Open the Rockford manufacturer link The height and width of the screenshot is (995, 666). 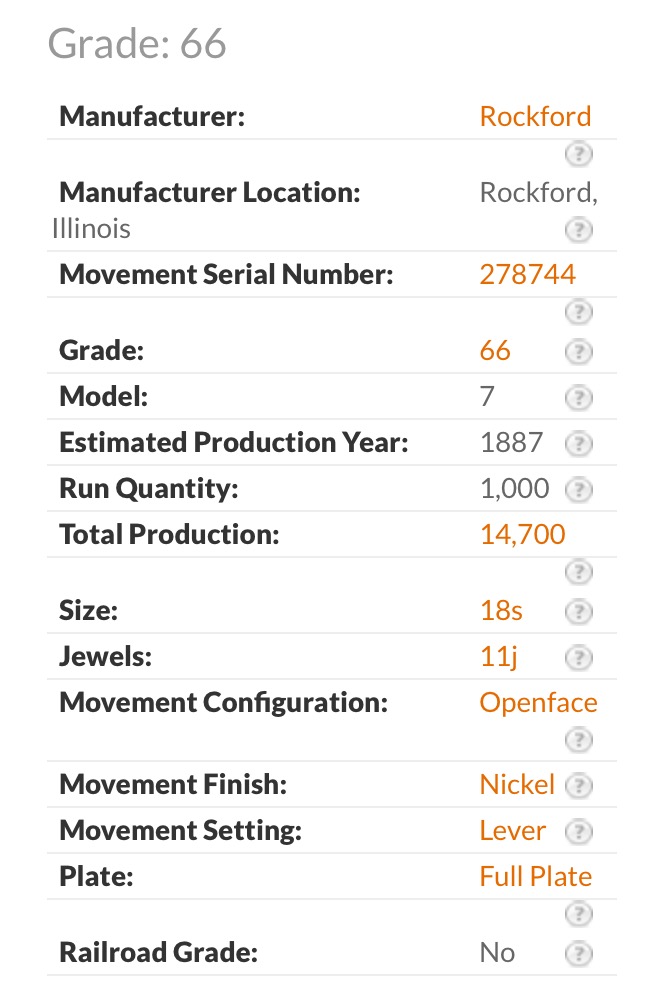pos(535,116)
